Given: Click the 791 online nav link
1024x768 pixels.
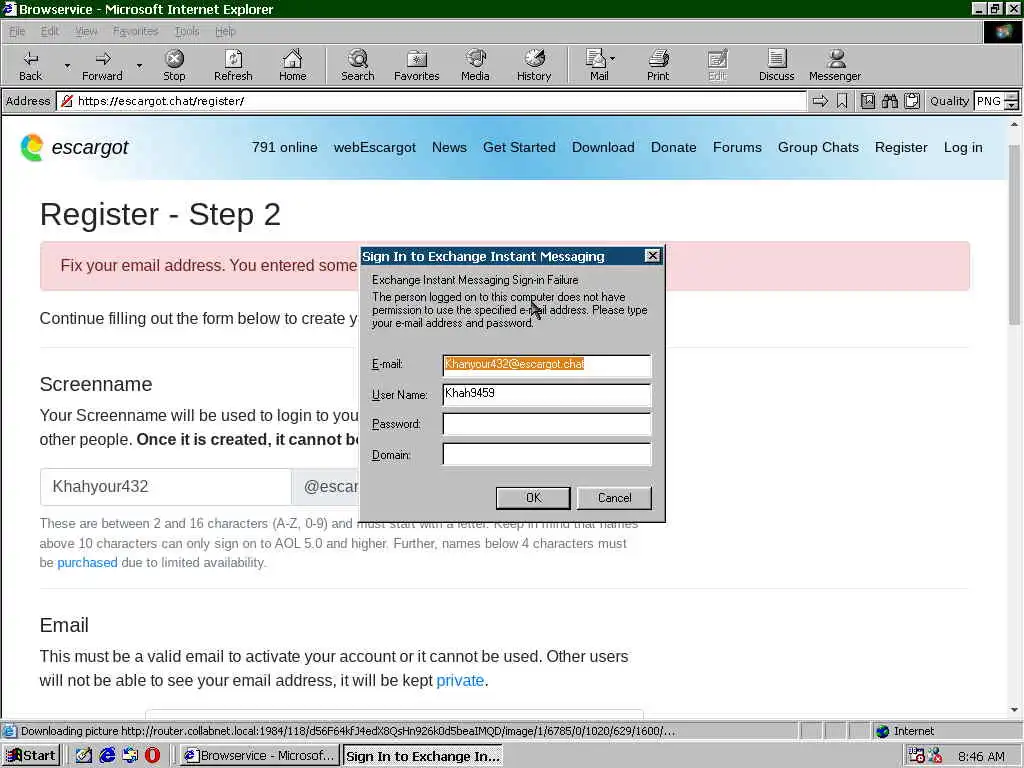Looking at the screenshot, I should click(x=285, y=148).
